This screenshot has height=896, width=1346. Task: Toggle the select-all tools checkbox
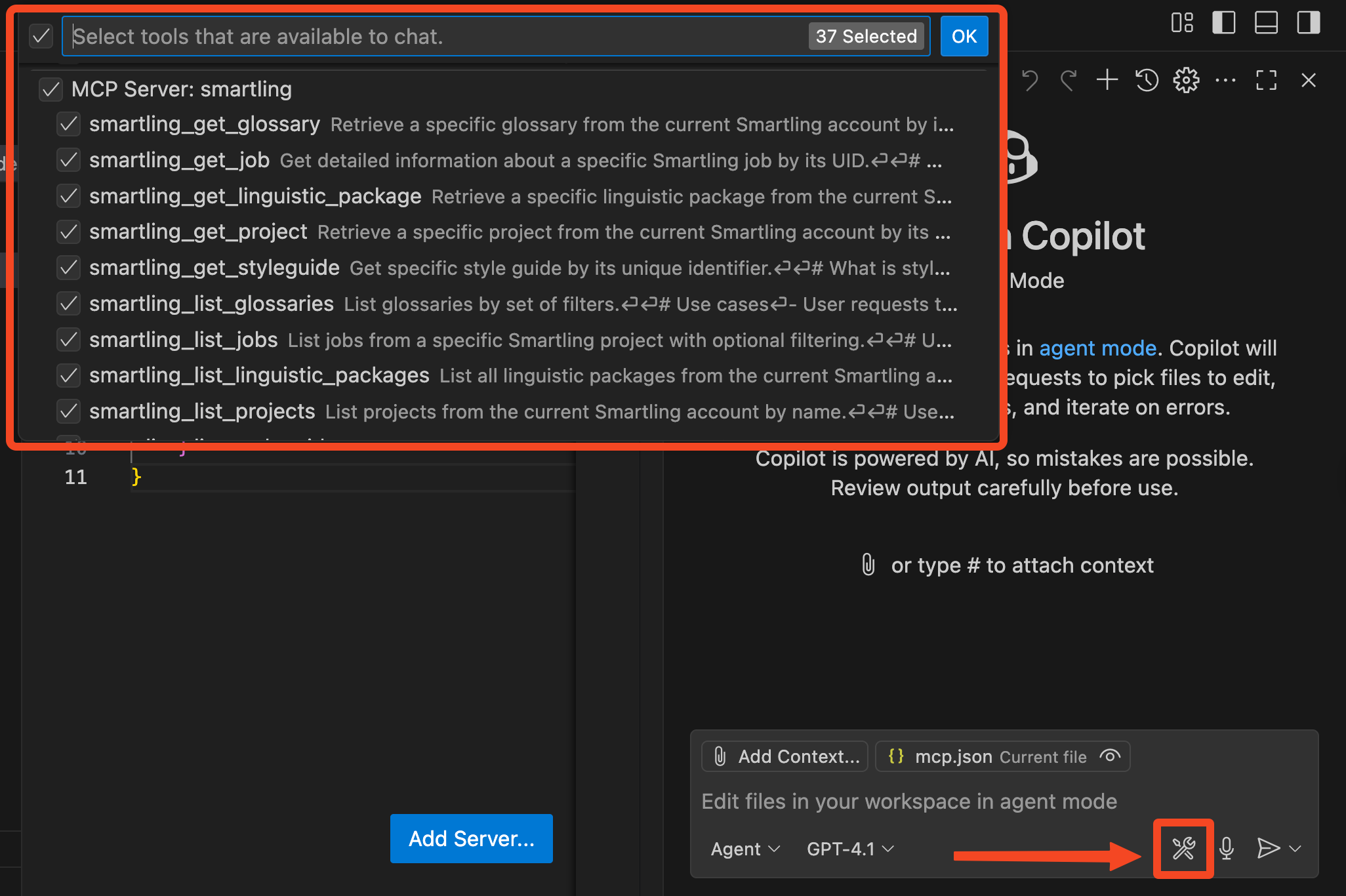41,36
